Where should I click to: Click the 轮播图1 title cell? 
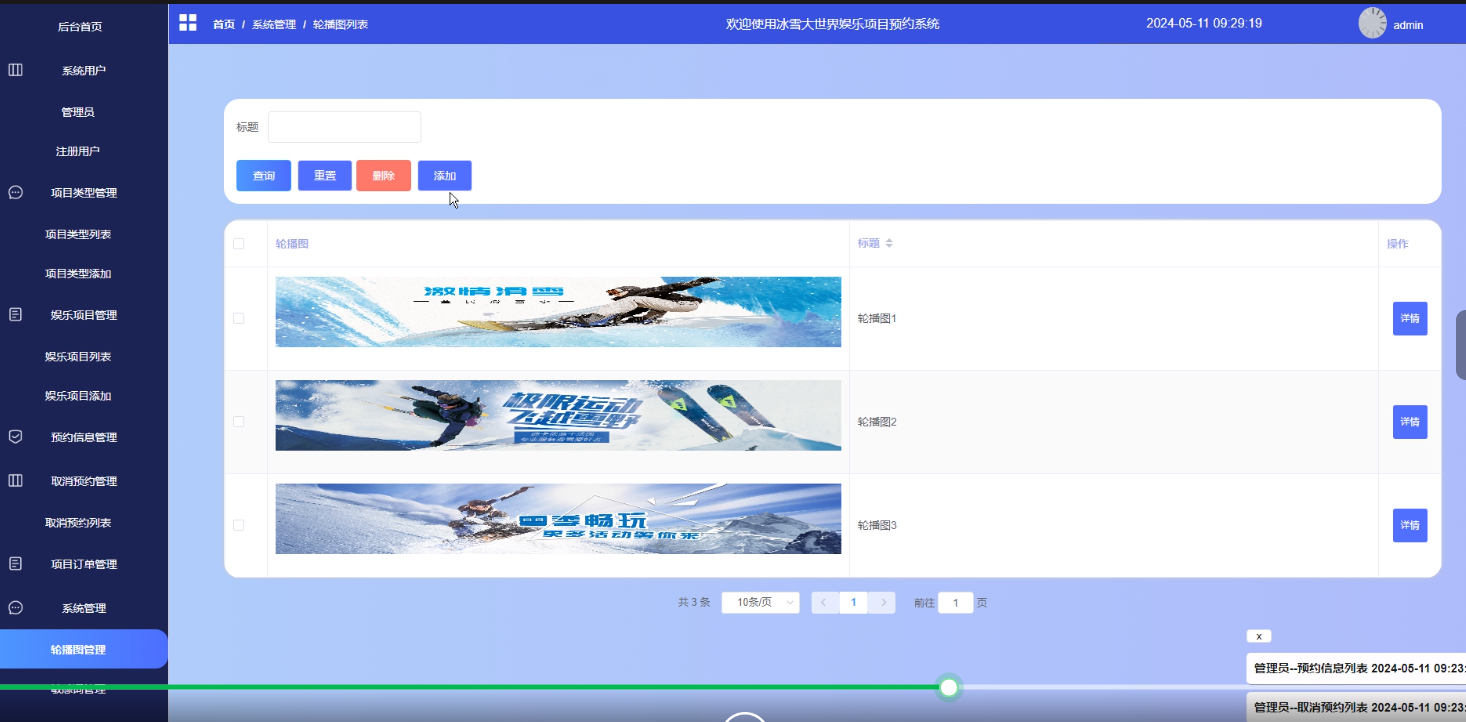(x=877, y=318)
